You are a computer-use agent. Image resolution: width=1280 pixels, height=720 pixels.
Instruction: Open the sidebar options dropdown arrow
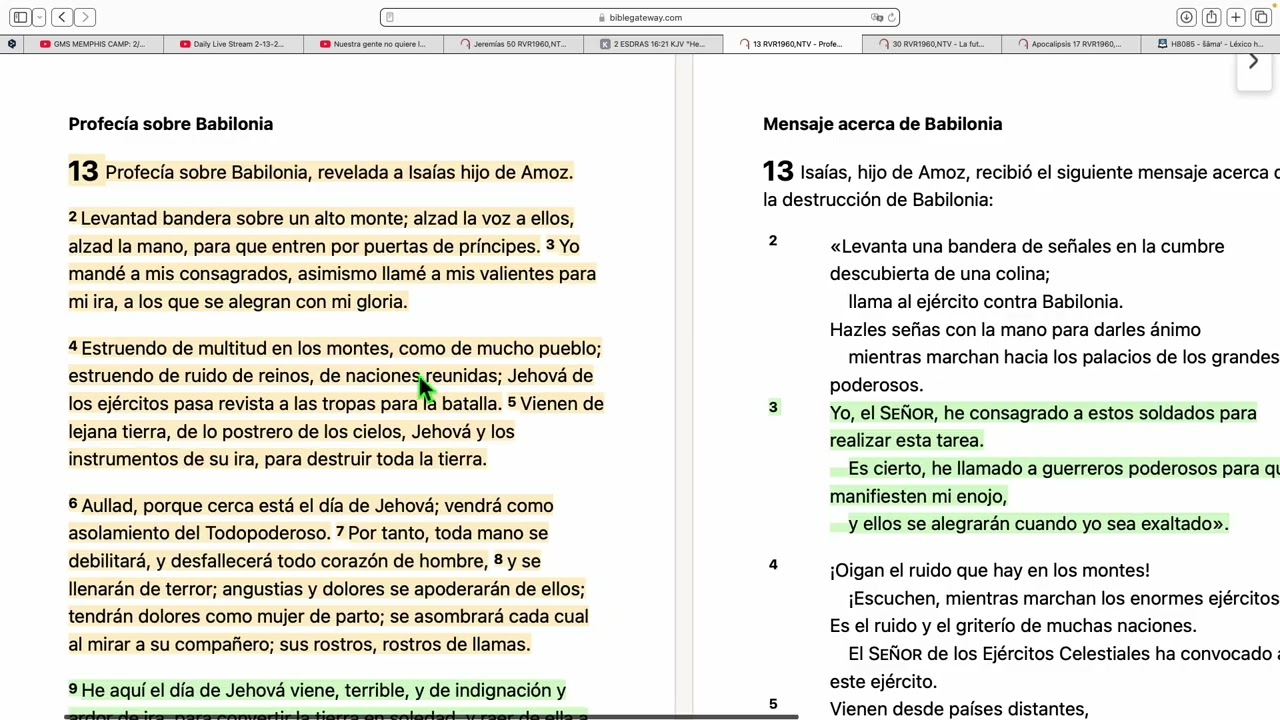tap(39, 17)
